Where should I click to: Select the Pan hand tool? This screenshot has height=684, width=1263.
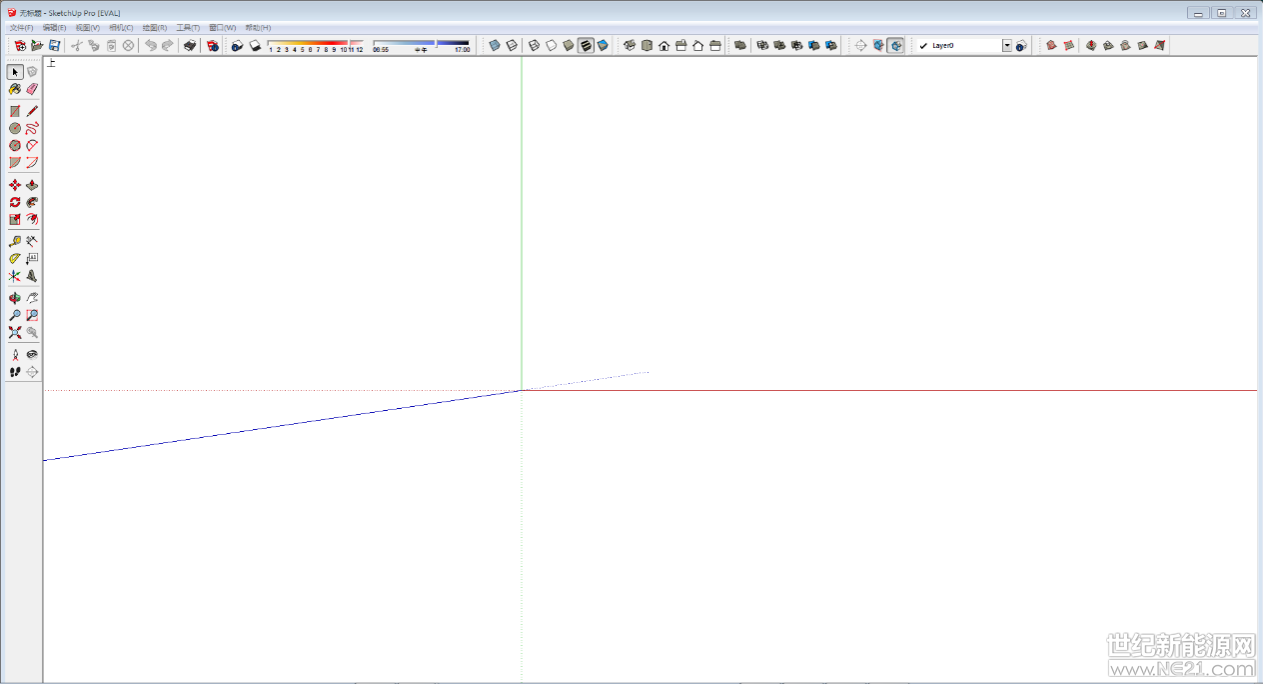pos(32,298)
